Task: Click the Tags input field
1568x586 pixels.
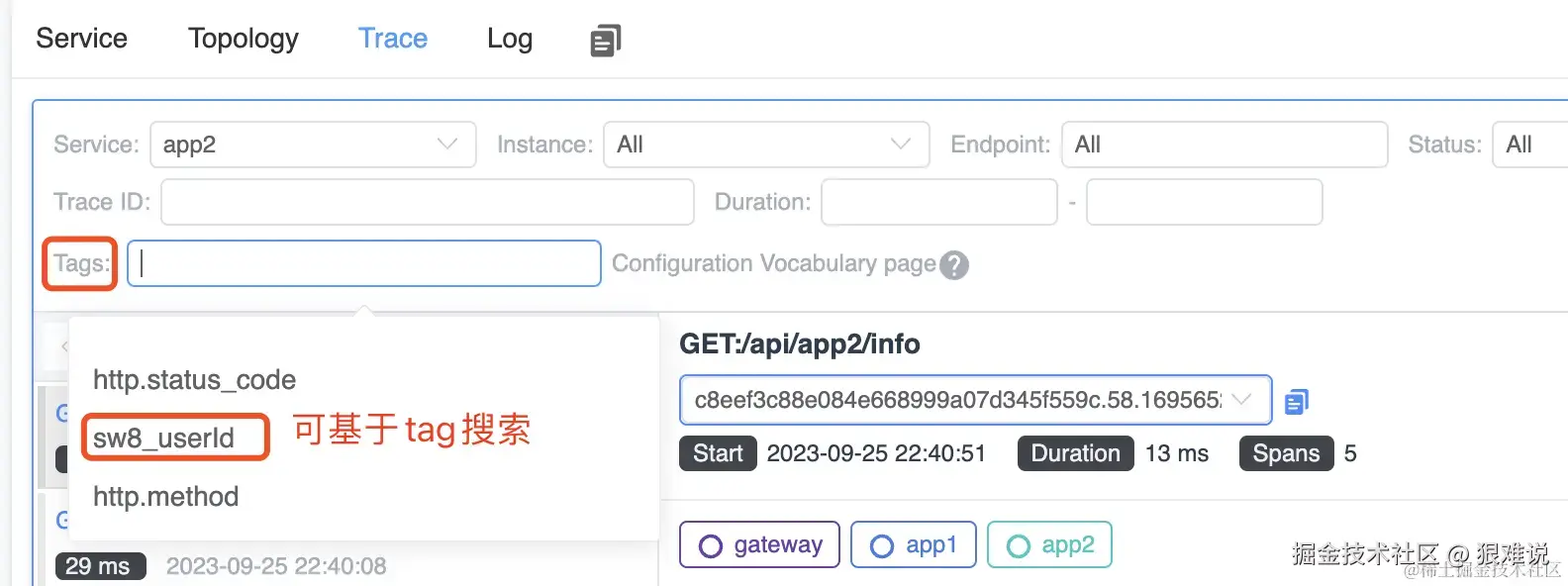Action: coord(364,263)
